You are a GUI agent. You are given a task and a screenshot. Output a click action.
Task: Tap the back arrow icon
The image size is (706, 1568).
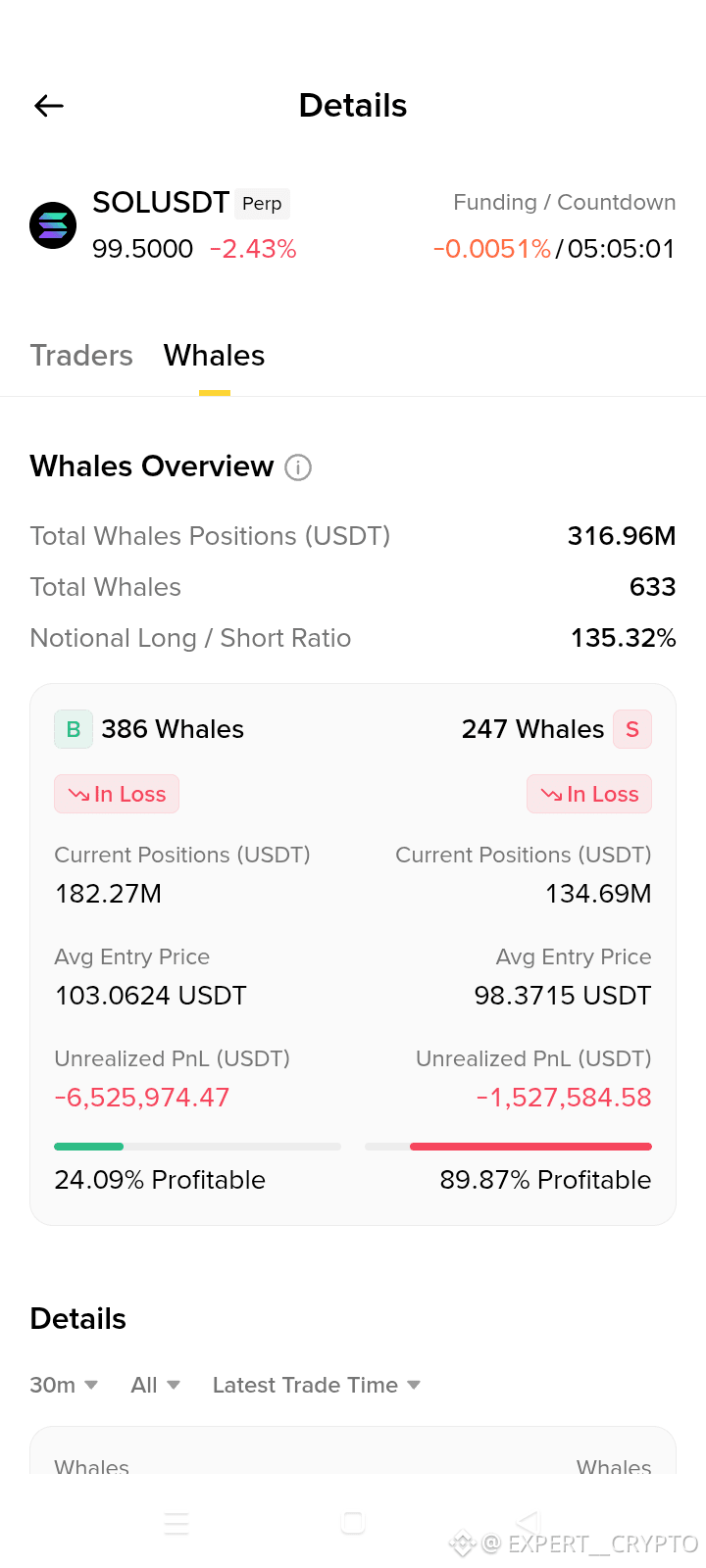(49, 106)
